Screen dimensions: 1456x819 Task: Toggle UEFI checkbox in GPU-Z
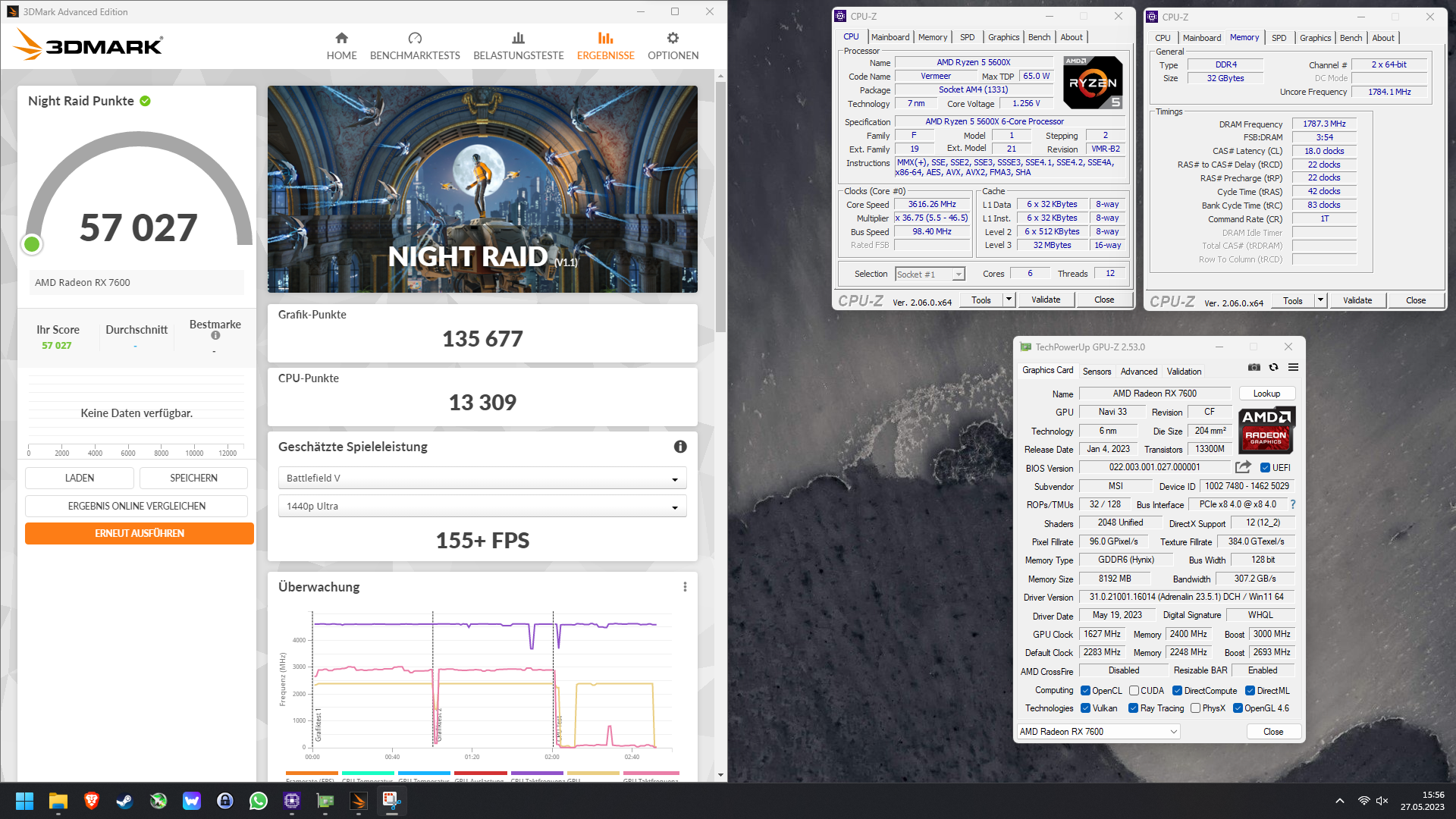[1265, 468]
